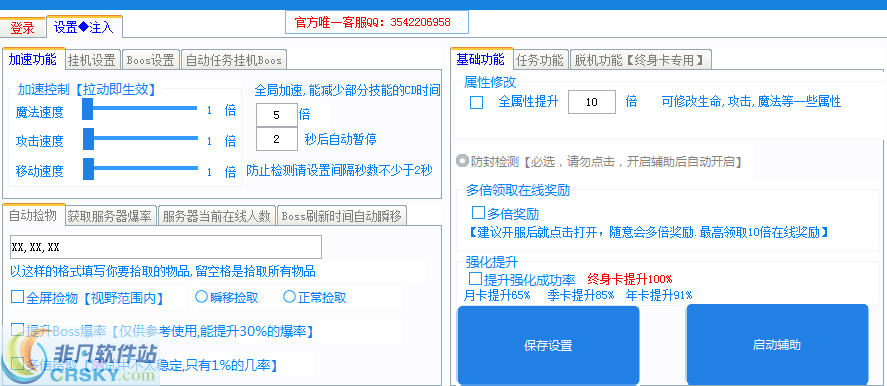887x386 pixels.
Task: Focus the auto-pause seconds field showing 2
Action: point(277,139)
